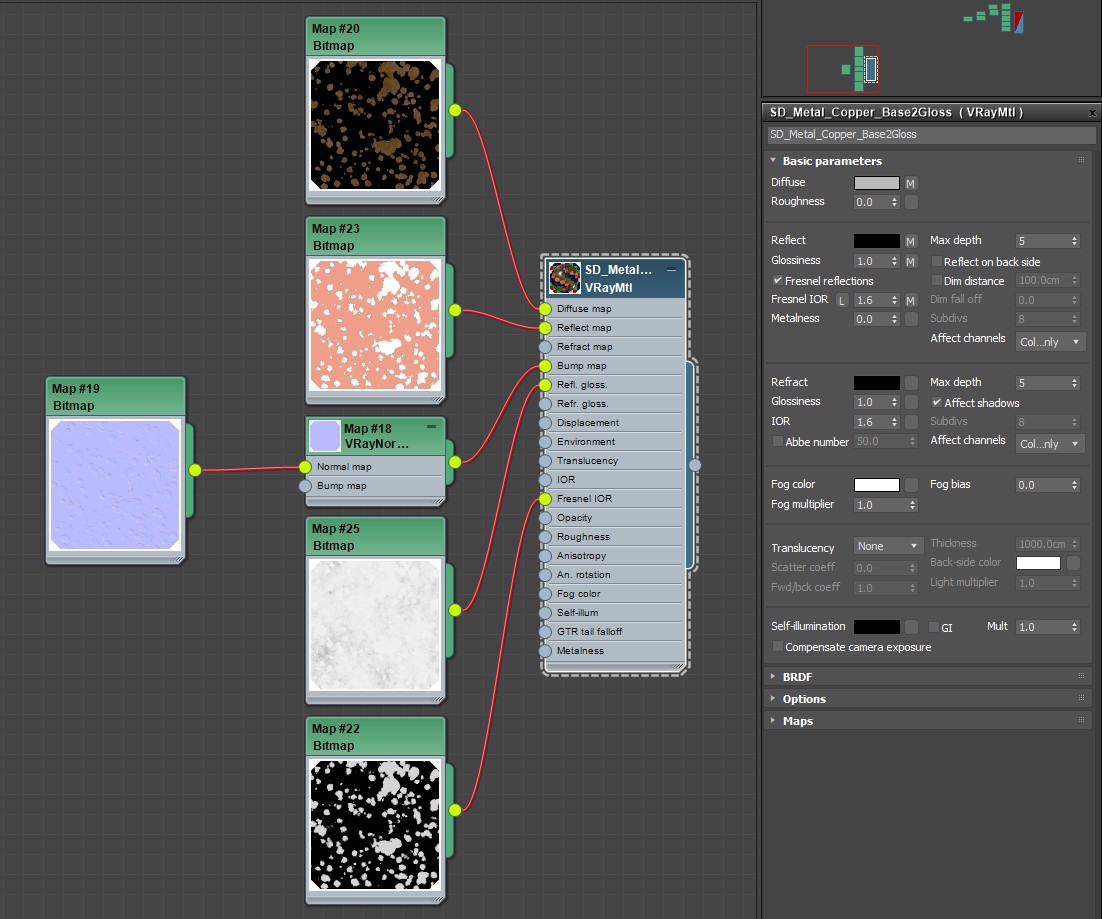Enable self-illumination GI checkbox
The height and width of the screenshot is (919, 1102).
click(934, 627)
